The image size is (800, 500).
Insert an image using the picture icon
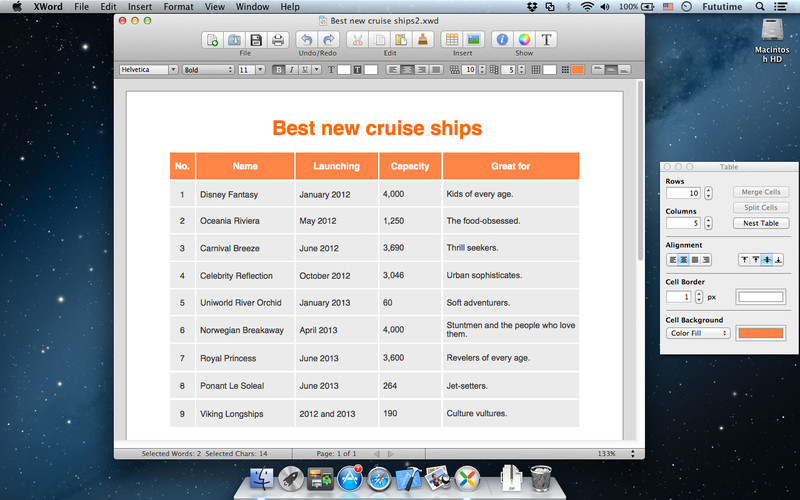pyautogui.click(x=474, y=40)
